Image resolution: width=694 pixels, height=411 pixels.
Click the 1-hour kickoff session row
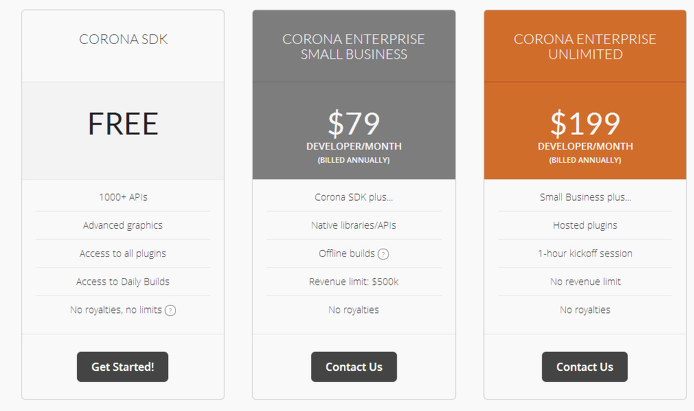(x=585, y=254)
